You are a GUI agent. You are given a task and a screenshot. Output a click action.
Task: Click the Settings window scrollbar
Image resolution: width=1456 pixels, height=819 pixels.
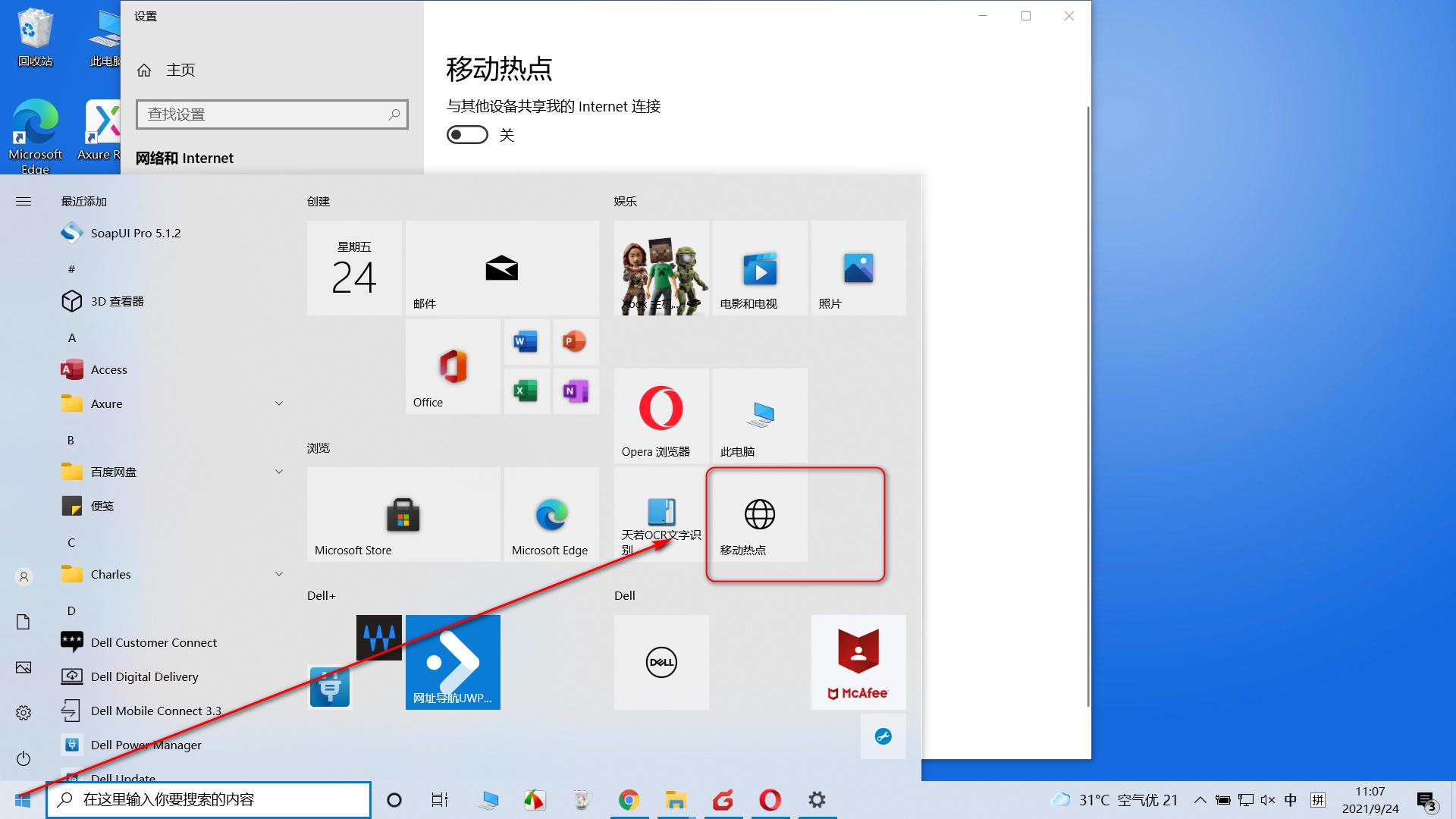[1089, 406]
